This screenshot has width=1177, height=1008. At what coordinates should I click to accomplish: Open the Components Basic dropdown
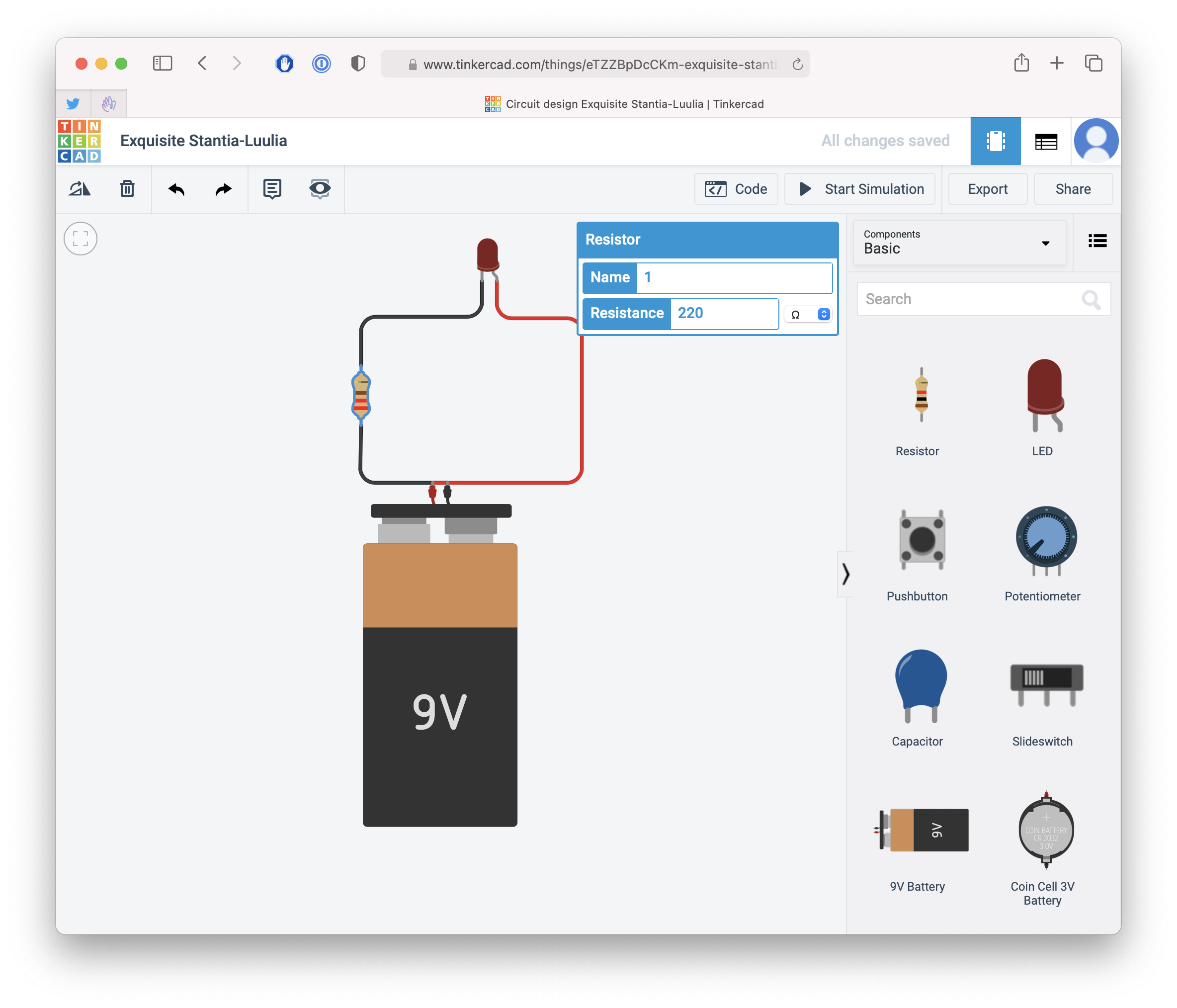[959, 243]
